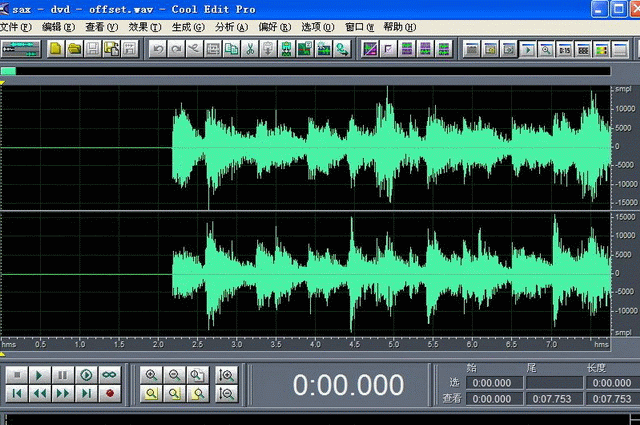Click the Undo arrow icon
640x425 pixels.
(158, 49)
